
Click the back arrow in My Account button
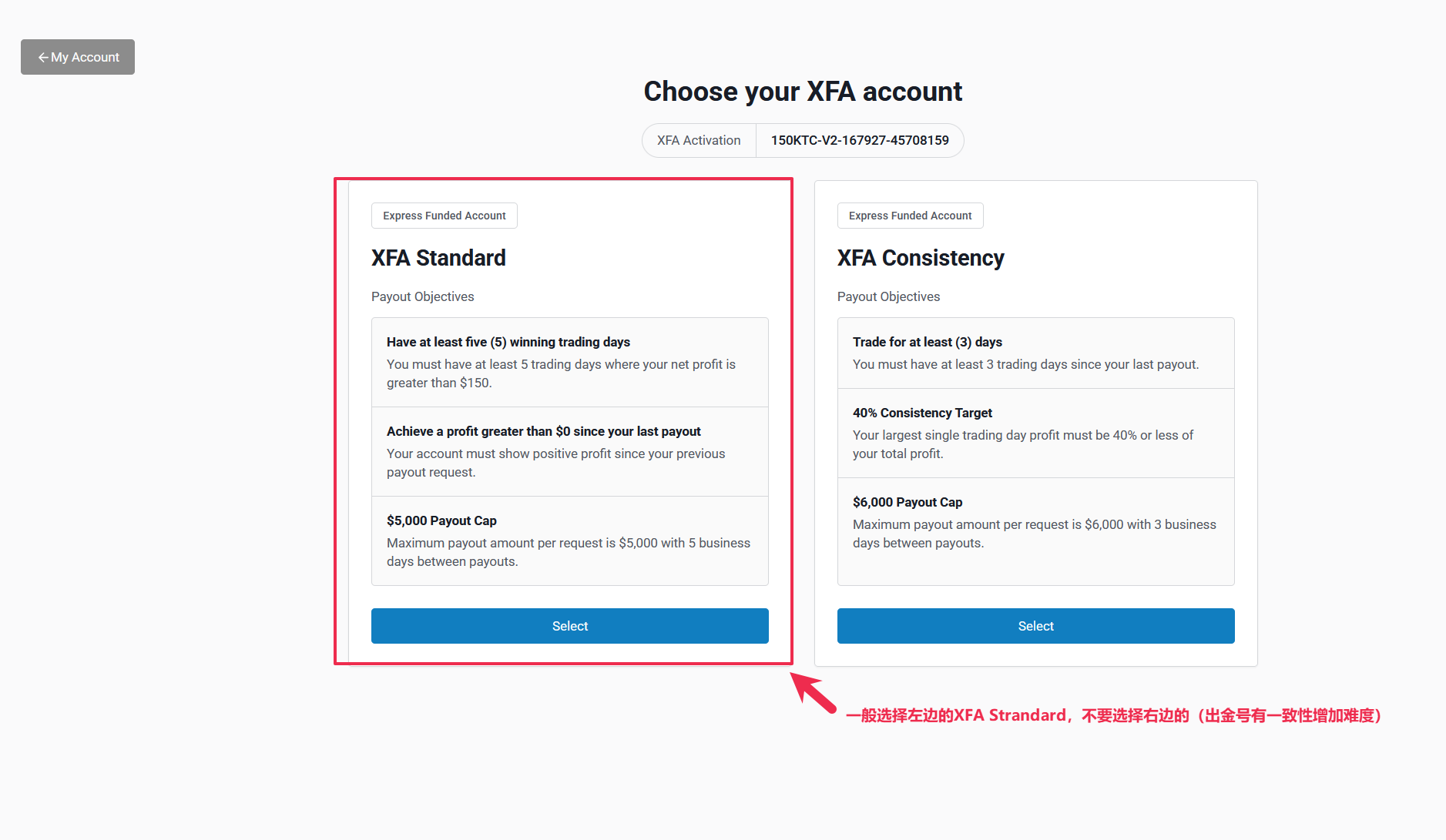point(43,58)
